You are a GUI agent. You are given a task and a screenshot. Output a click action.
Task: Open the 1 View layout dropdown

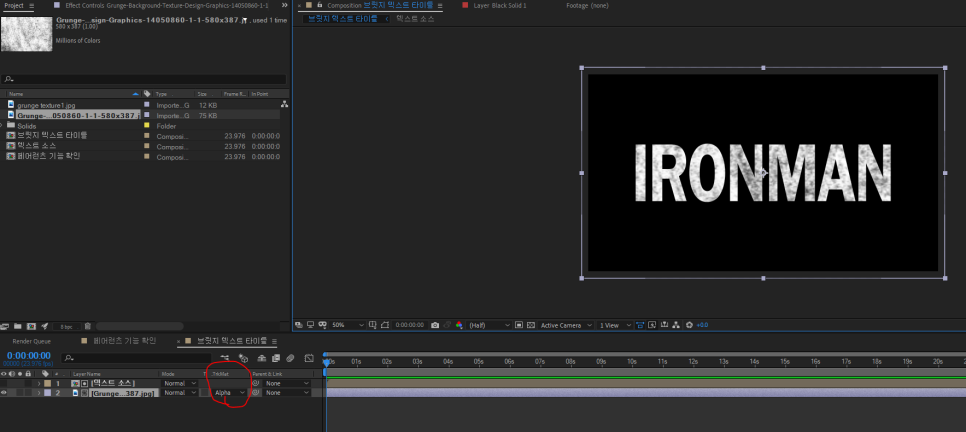coord(615,325)
